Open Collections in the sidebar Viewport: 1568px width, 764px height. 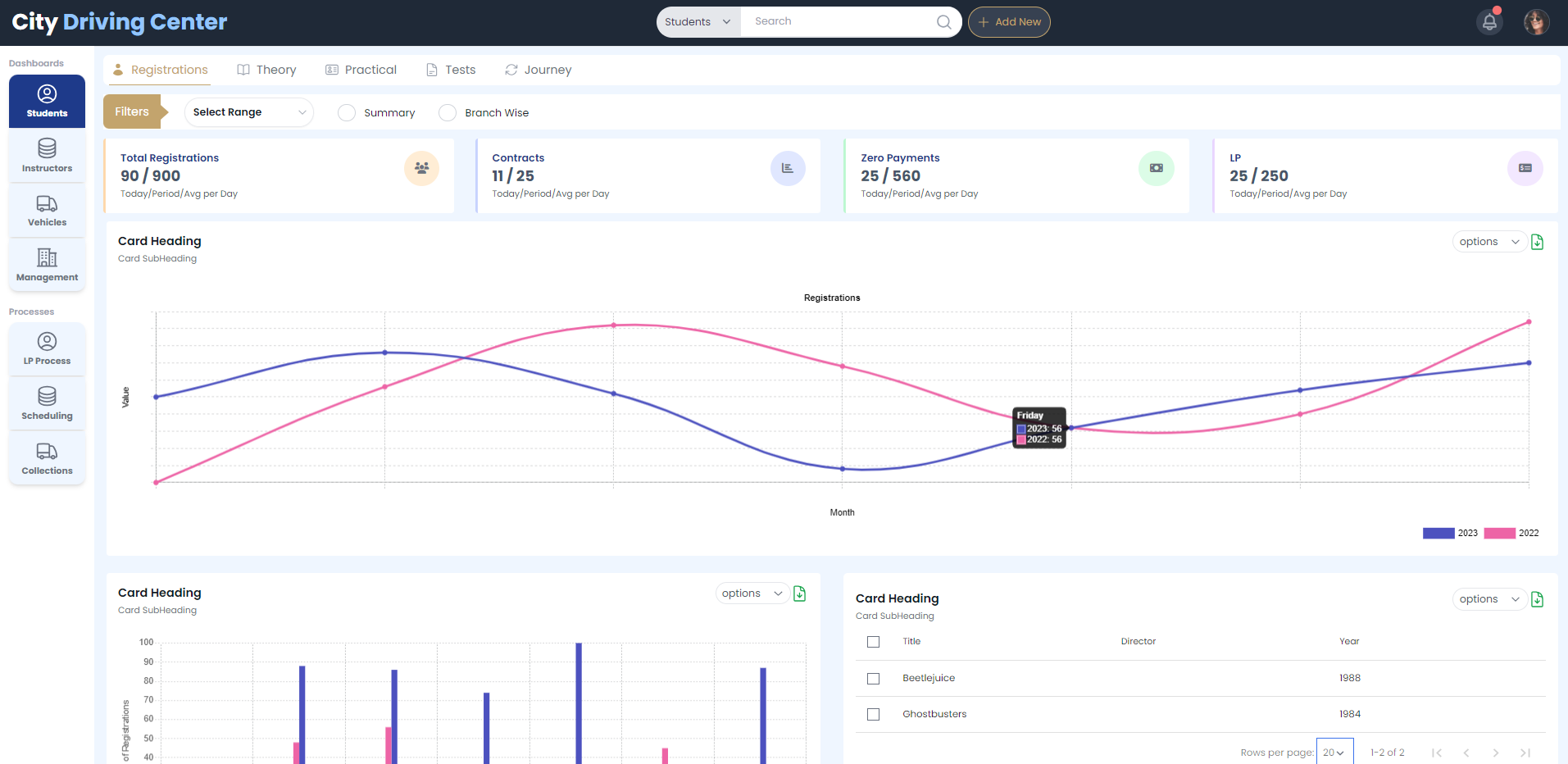tap(47, 459)
